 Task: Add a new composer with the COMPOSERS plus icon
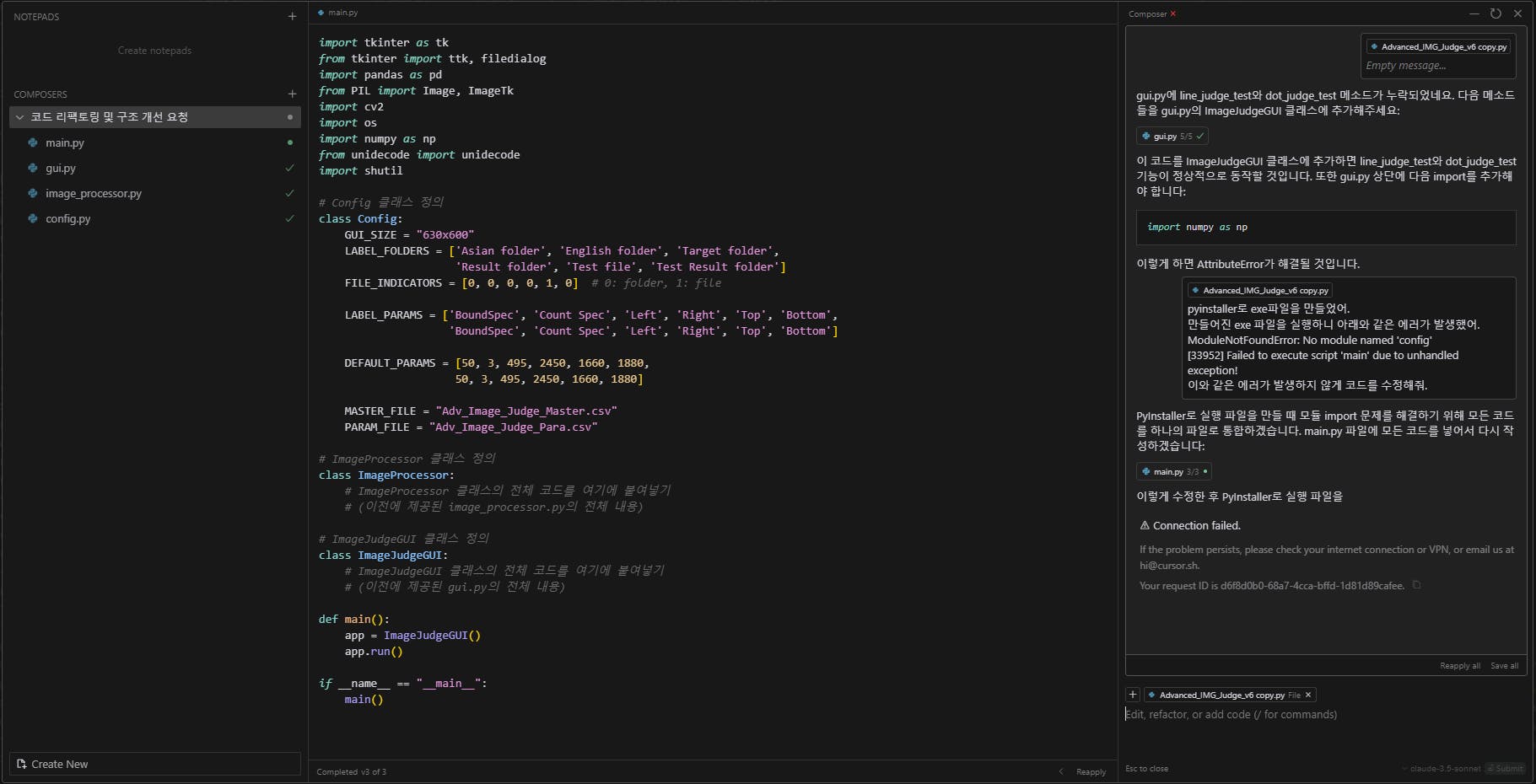click(292, 94)
